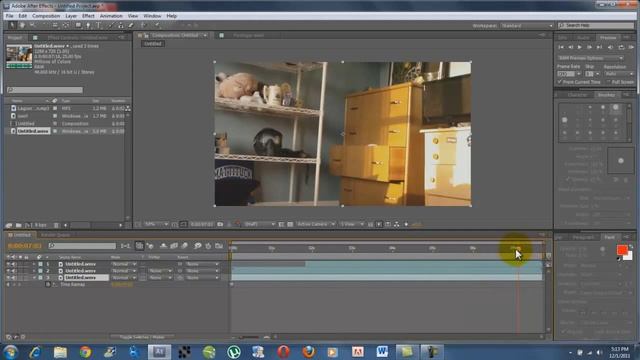Click the Interpret Footage icon
Screen dimensions: 640x360
(9, 225)
